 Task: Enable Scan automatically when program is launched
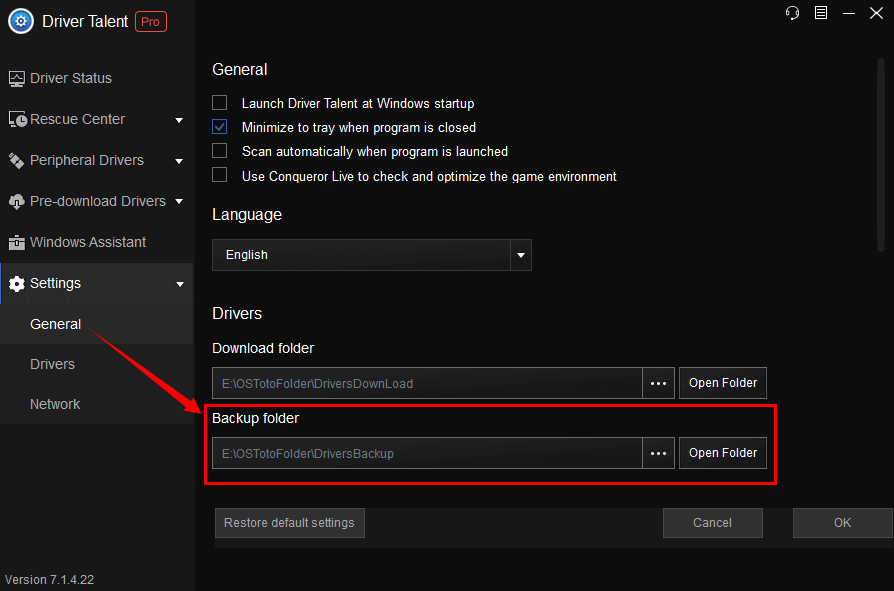(x=220, y=150)
